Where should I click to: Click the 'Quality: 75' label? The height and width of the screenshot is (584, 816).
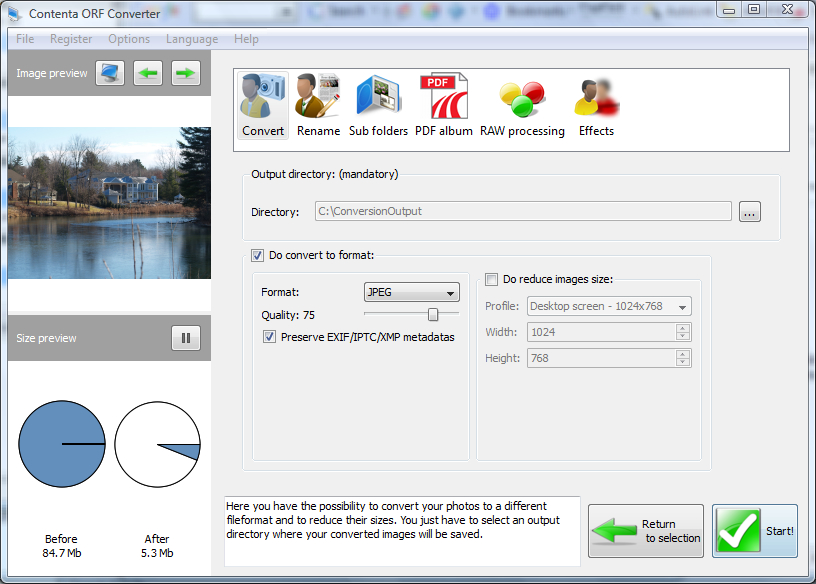(288, 315)
